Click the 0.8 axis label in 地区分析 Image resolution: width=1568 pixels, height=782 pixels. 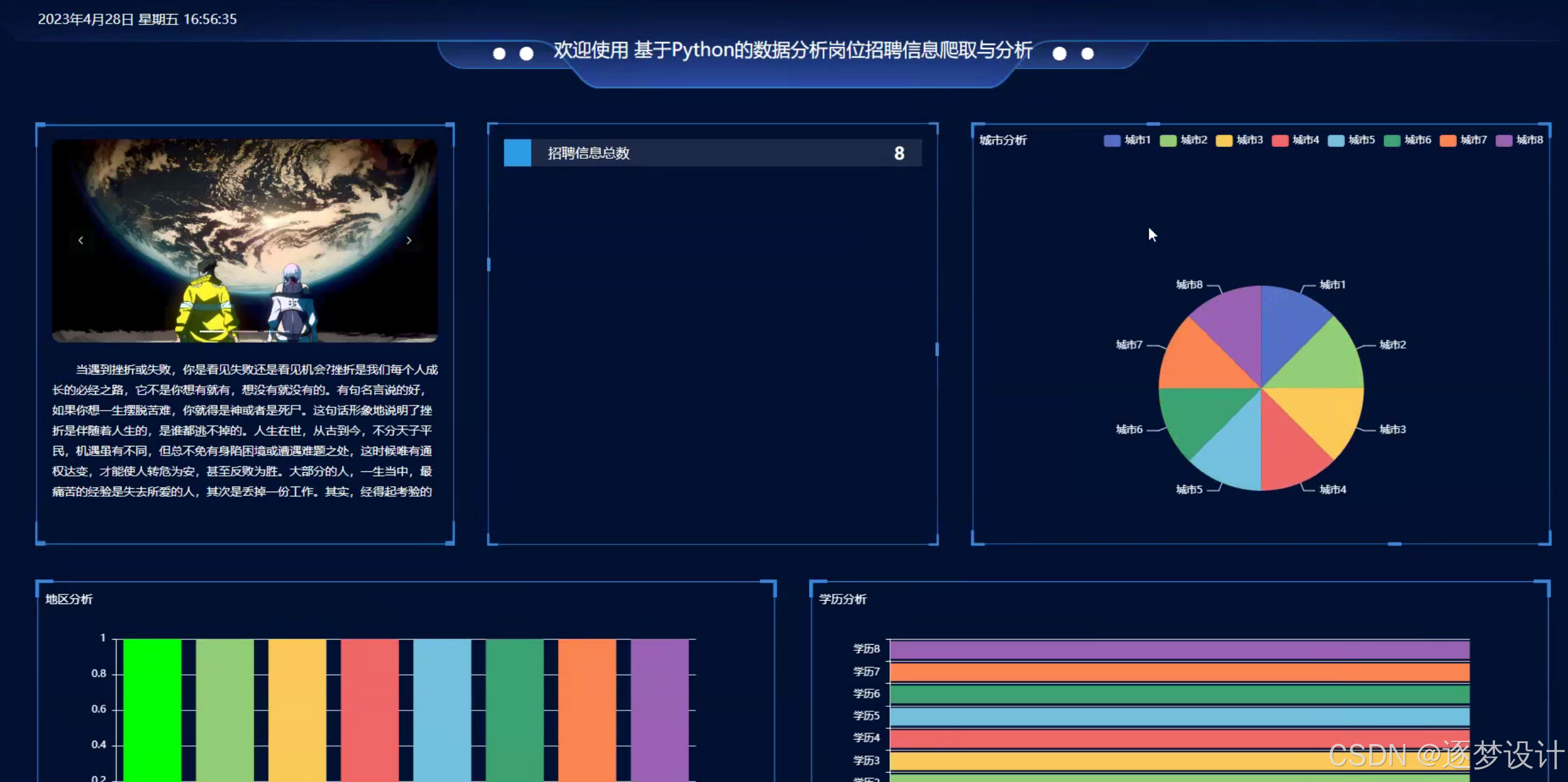click(x=99, y=674)
